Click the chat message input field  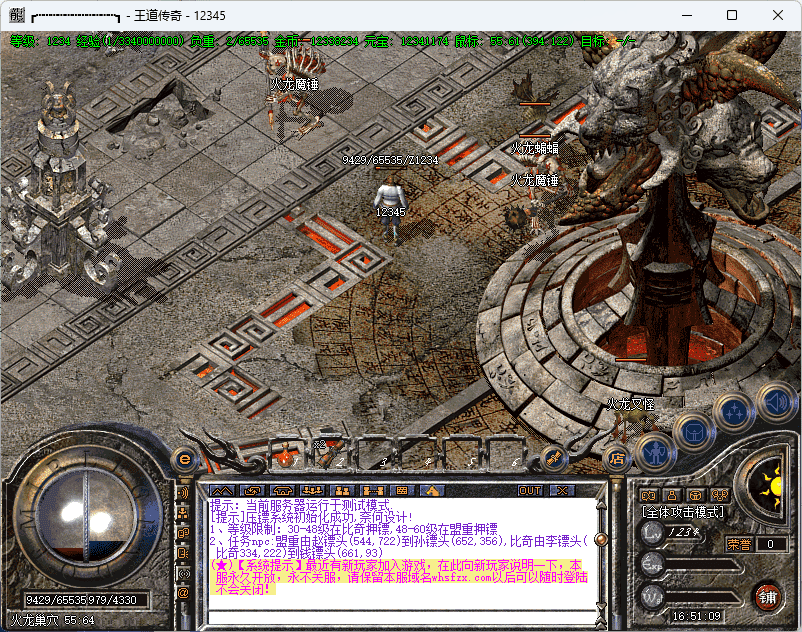pyautogui.click(x=403, y=617)
